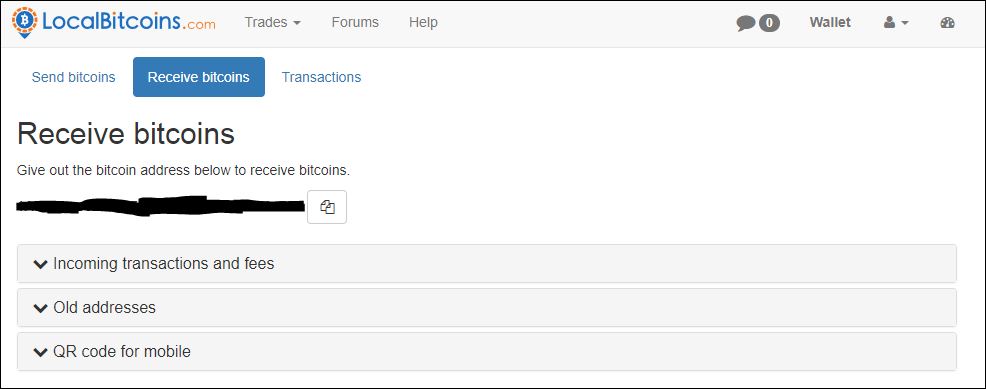Click the redacted bitcoin address text
The width and height of the screenshot is (986, 389).
160,205
